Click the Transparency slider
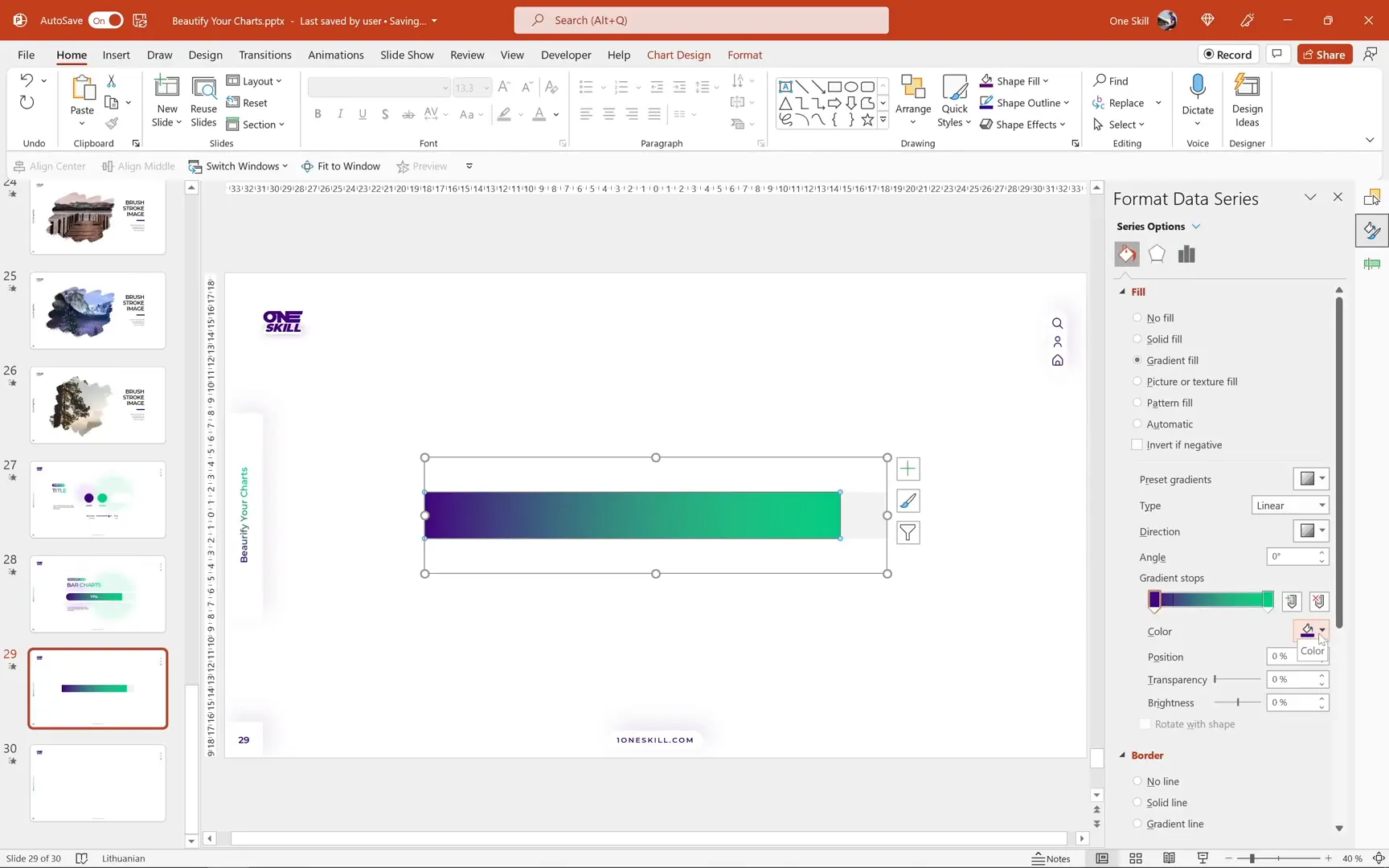This screenshot has width=1389, height=868. pos(1238,679)
